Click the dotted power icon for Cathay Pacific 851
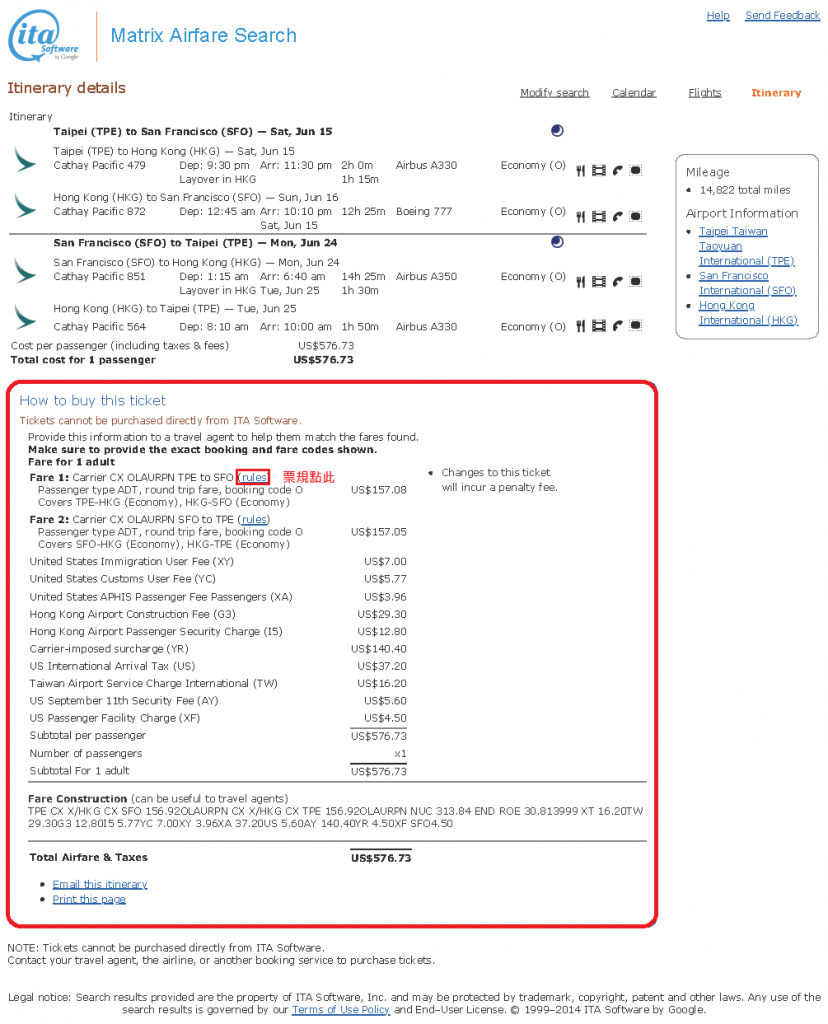The image size is (828, 1024). click(635, 281)
